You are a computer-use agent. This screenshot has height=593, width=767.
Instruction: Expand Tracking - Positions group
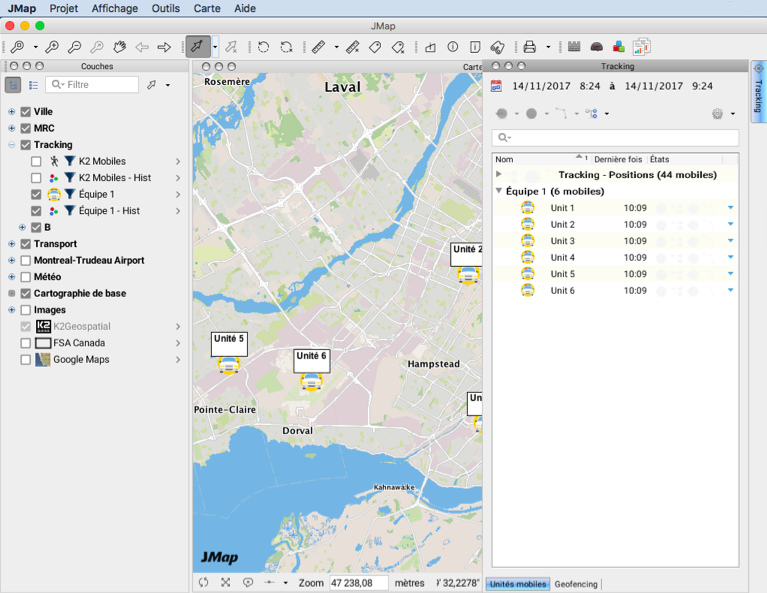click(499, 174)
